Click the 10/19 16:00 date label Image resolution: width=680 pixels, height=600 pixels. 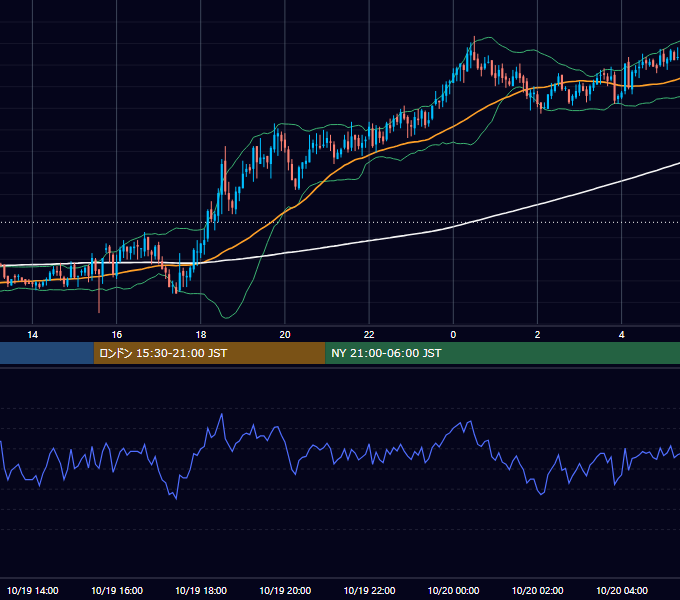[117, 590]
